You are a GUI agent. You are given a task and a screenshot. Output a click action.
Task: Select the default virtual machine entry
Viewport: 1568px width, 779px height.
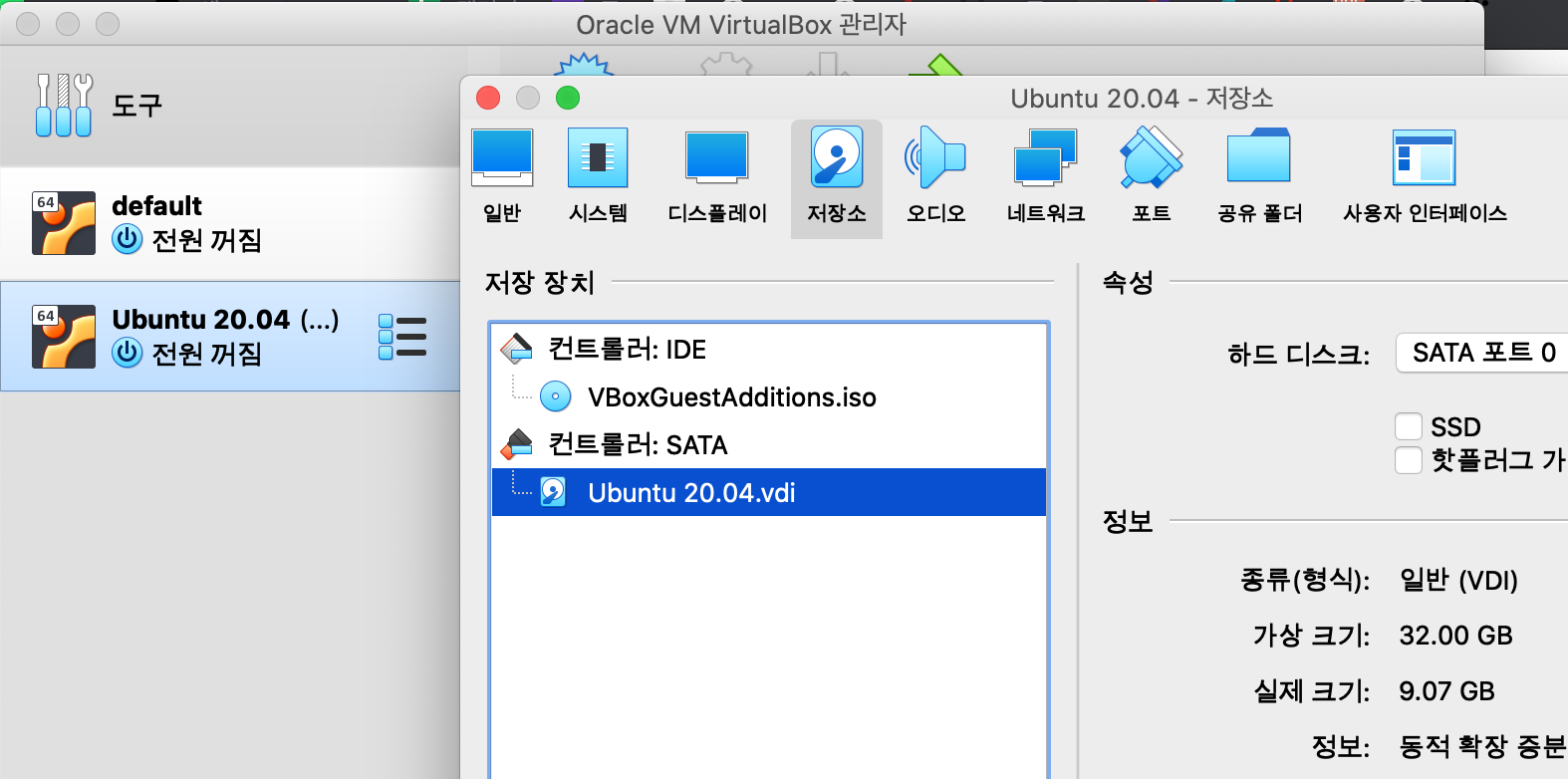(230, 223)
